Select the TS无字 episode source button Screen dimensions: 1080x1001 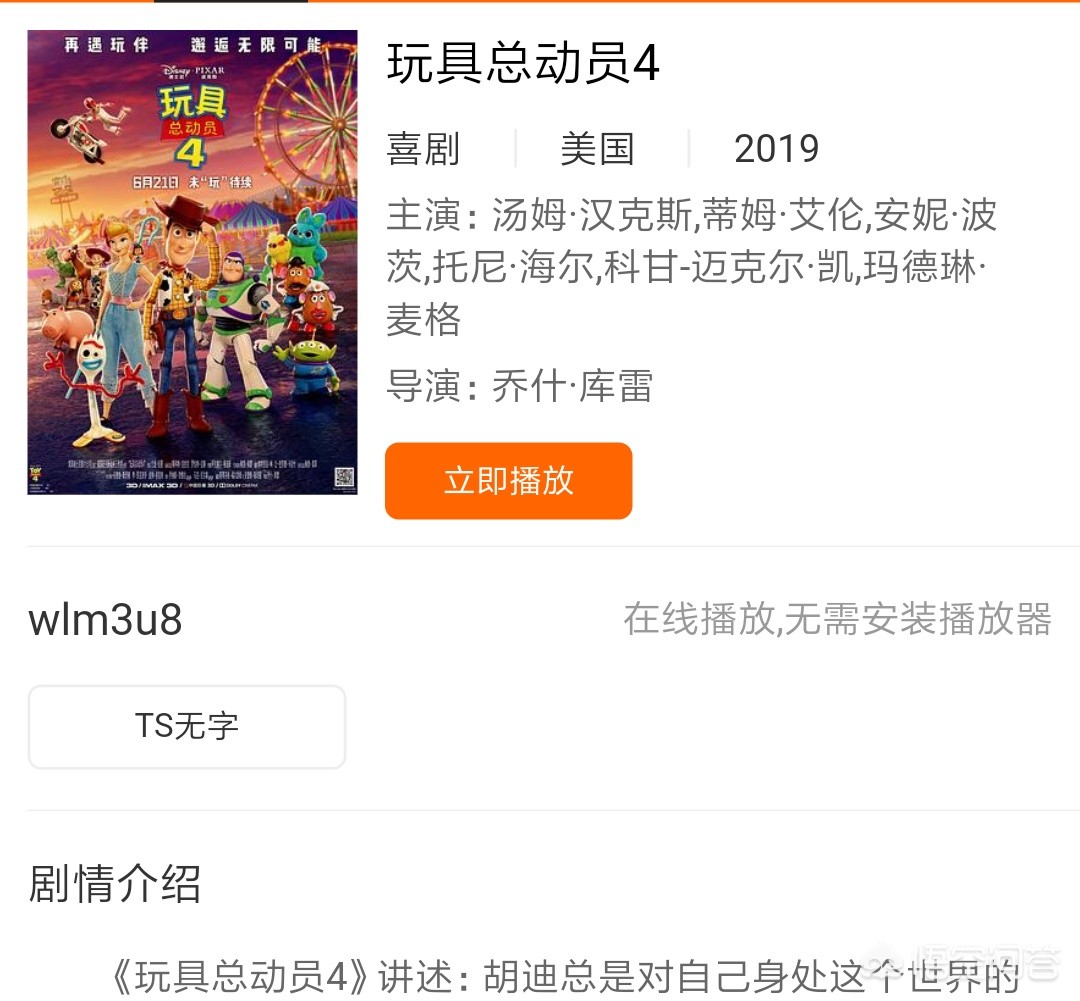(187, 726)
